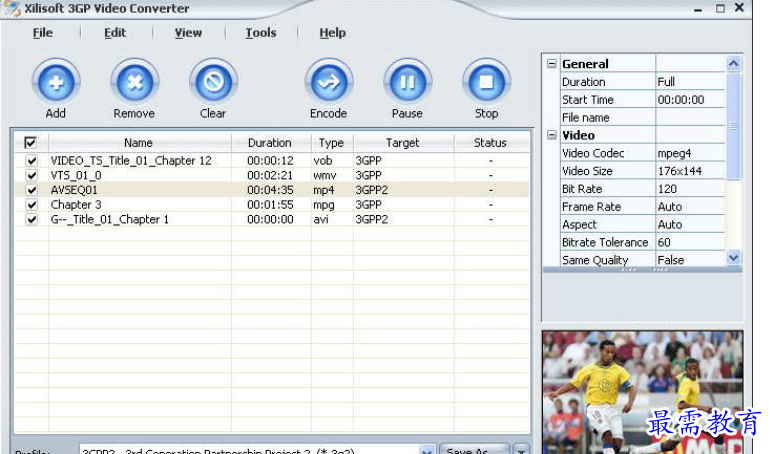This screenshot has height=454, width=770.
Task: Click the empty File name value field
Action: pyautogui.click(x=690, y=117)
